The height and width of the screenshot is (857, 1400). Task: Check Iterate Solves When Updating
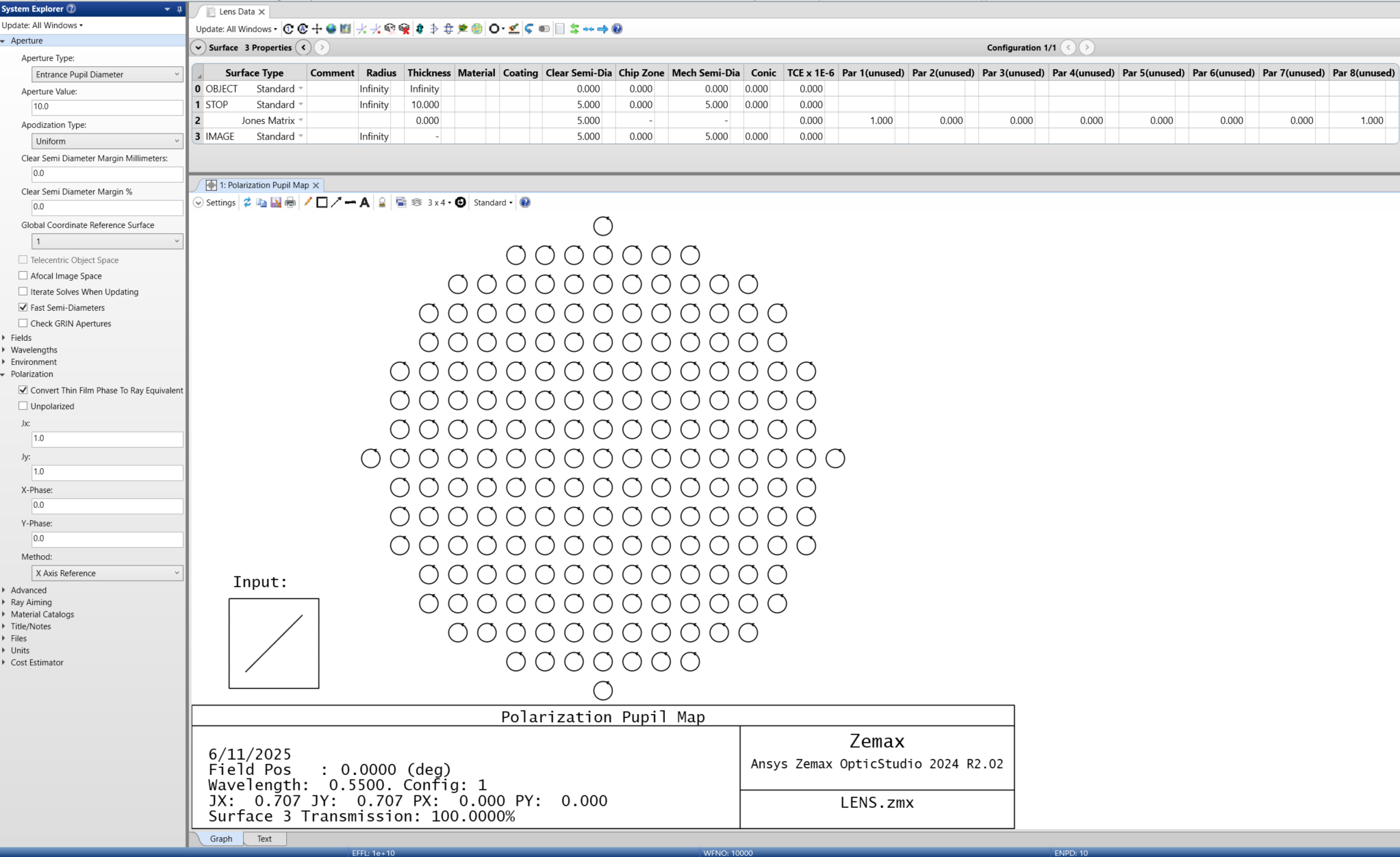point(23,292)
